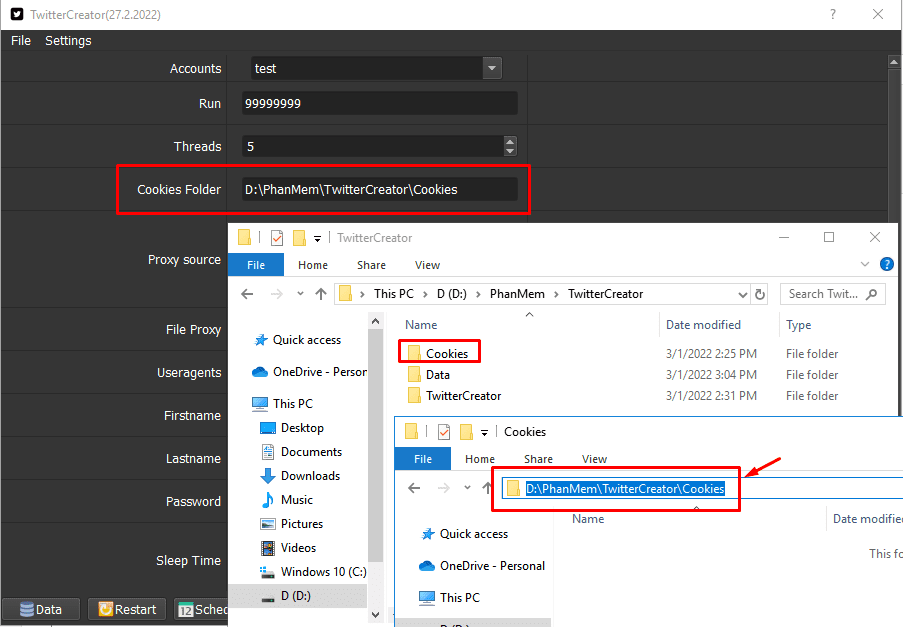
Task: Open the Explorer help question mark icon
Action: 886,264
